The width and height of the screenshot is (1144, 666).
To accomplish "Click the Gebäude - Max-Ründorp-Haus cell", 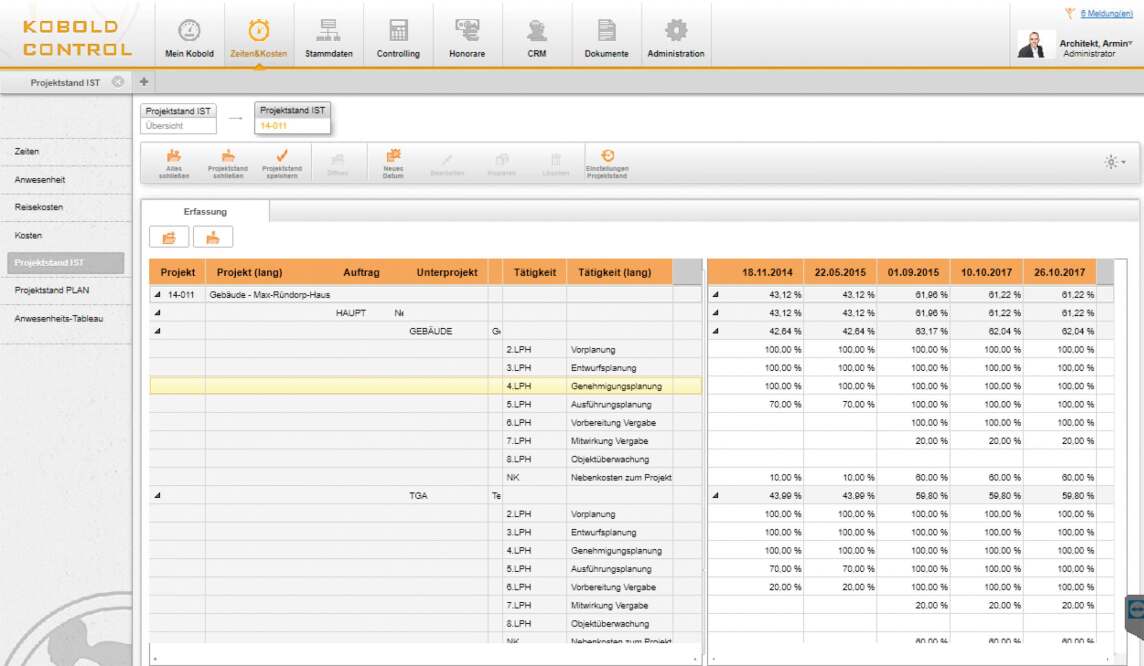I will click(269, 295).
